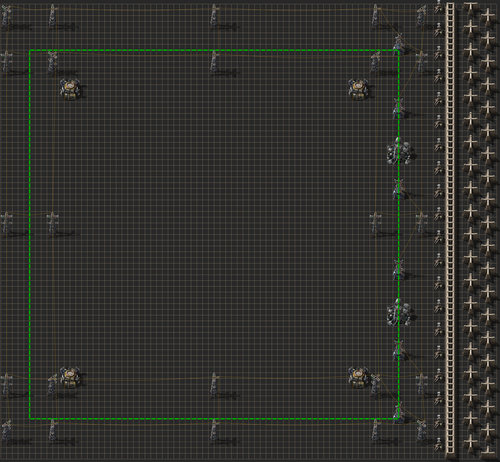
Task: Click the blue tower just below the upper gray turret
Action: click(x=399, y=189)
